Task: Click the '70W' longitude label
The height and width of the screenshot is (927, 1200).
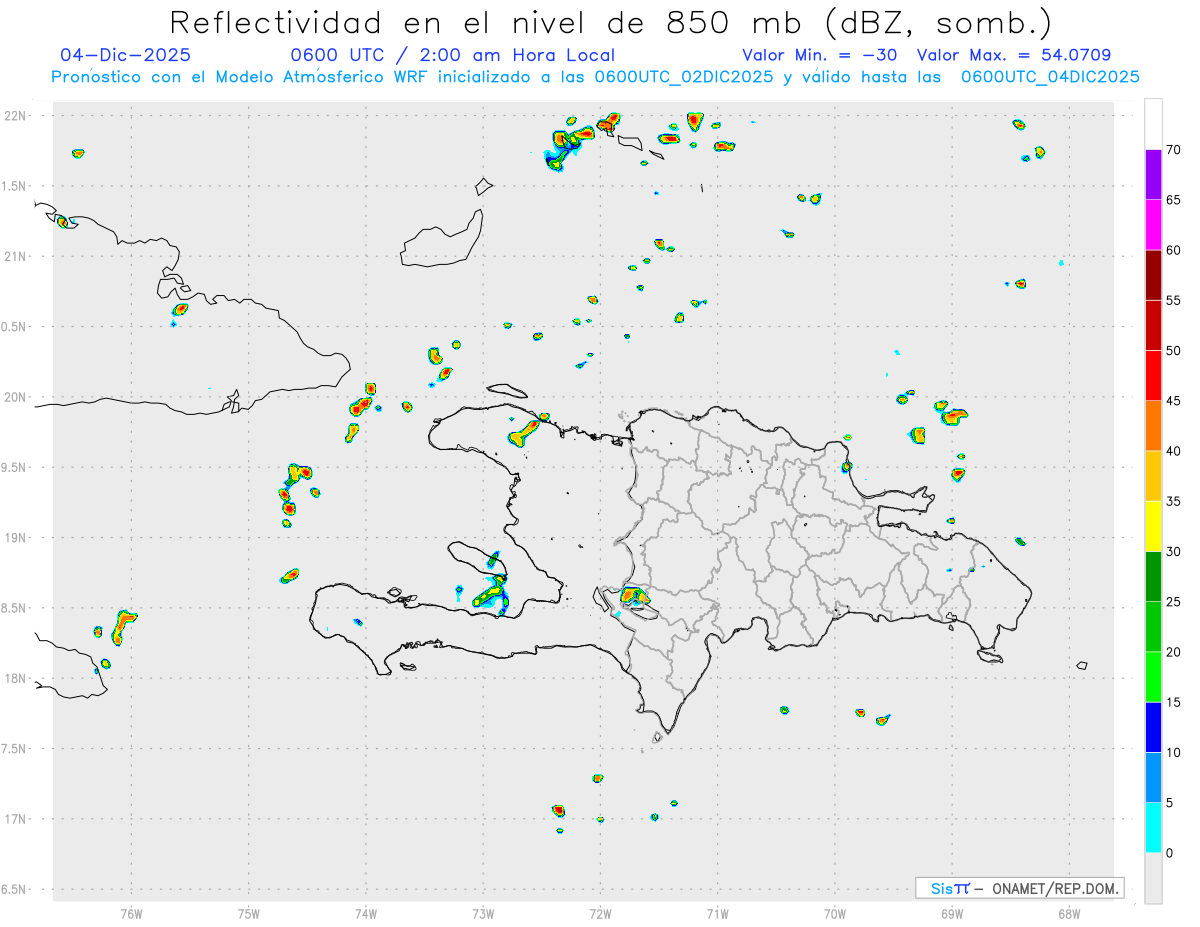Action: (835, 913)
